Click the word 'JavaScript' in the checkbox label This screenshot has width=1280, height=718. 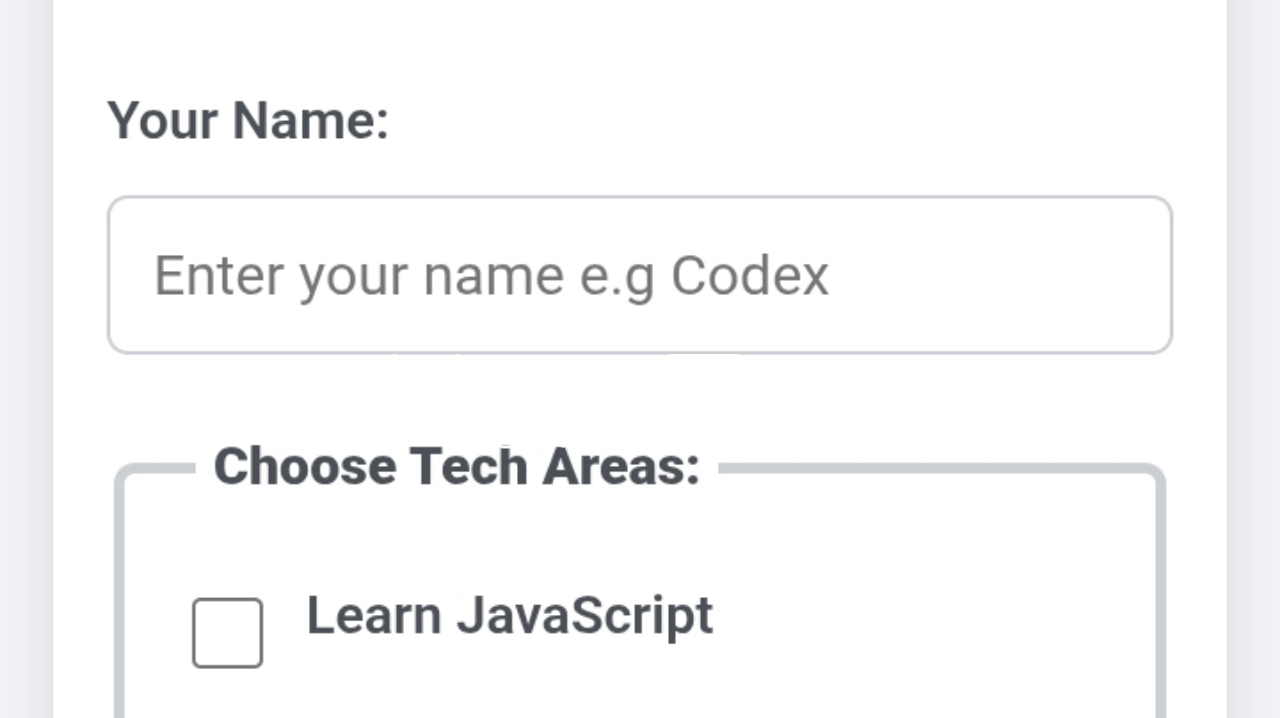585,615
